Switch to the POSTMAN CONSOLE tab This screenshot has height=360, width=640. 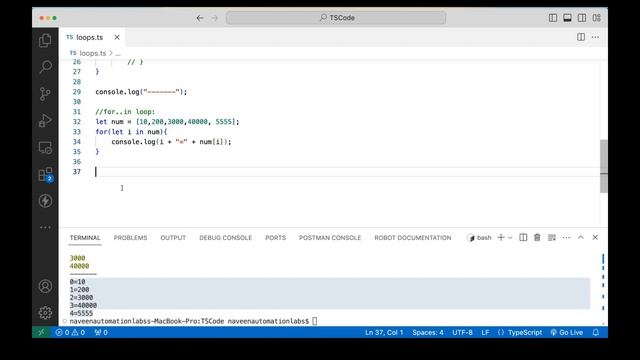(x=330, y=238)
